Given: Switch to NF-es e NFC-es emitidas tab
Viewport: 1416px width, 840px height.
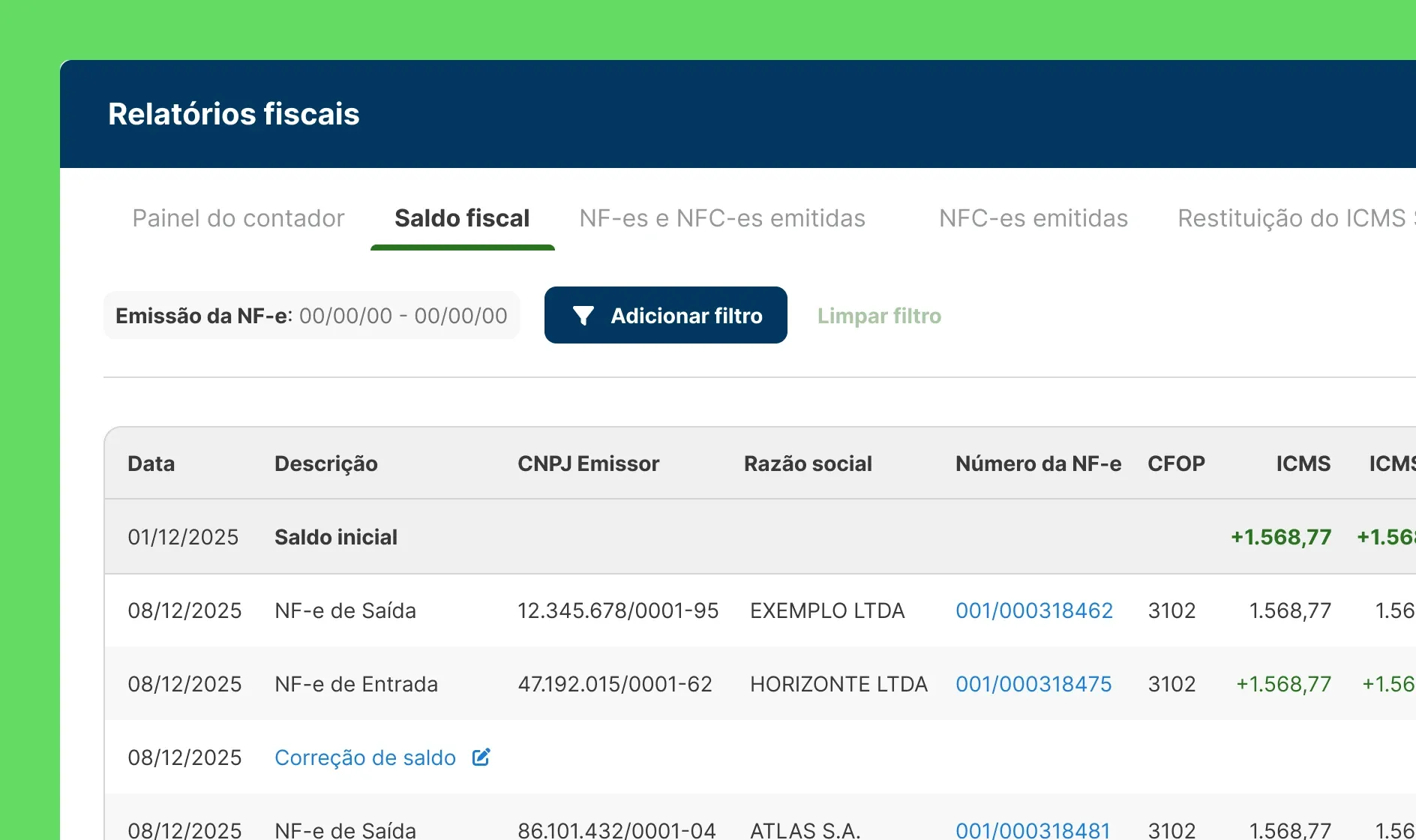Looking at the screenshot, I should (x=722, y=218).
